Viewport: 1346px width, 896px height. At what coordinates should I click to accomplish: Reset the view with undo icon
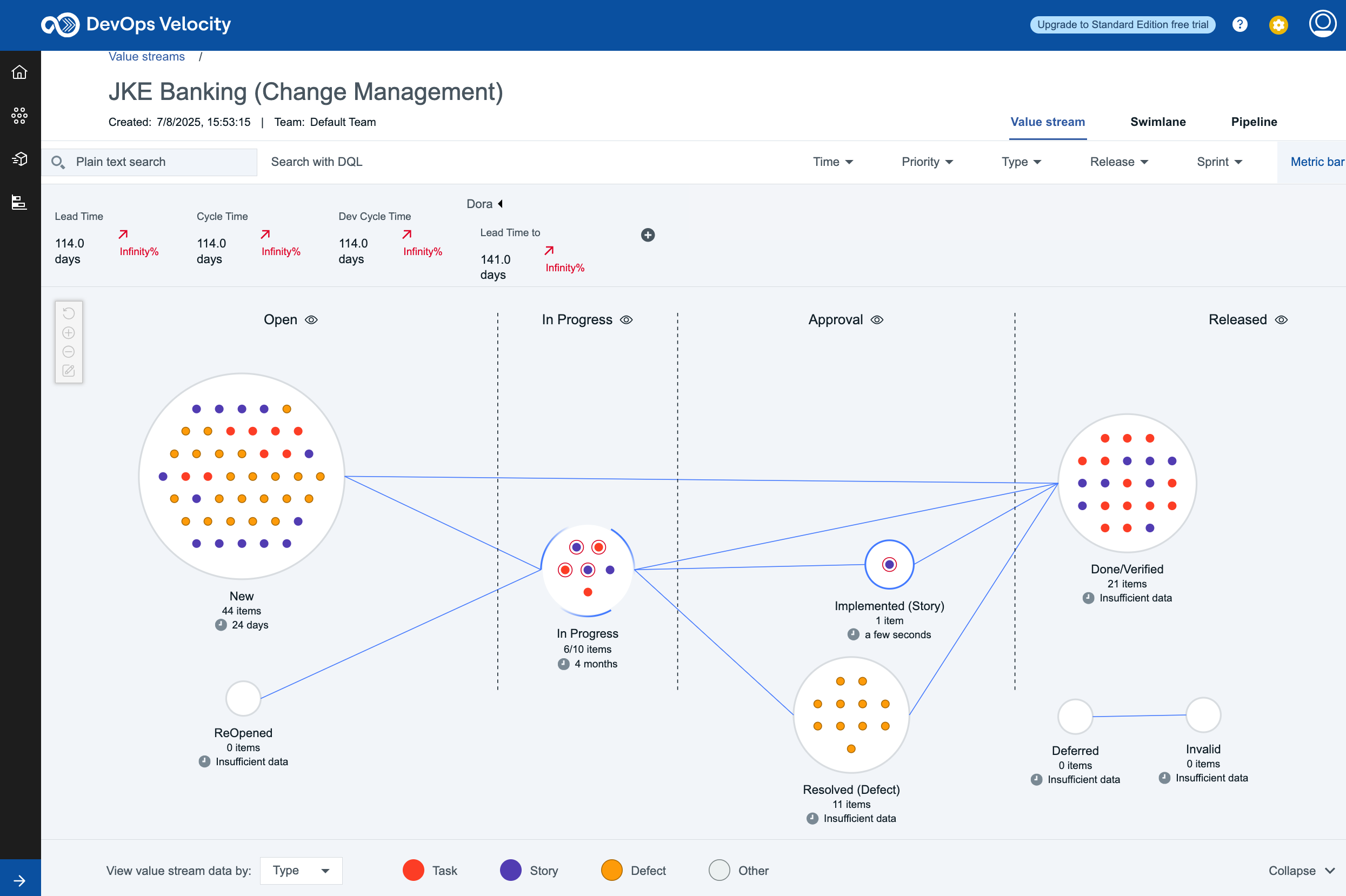[x=69, y=313]
